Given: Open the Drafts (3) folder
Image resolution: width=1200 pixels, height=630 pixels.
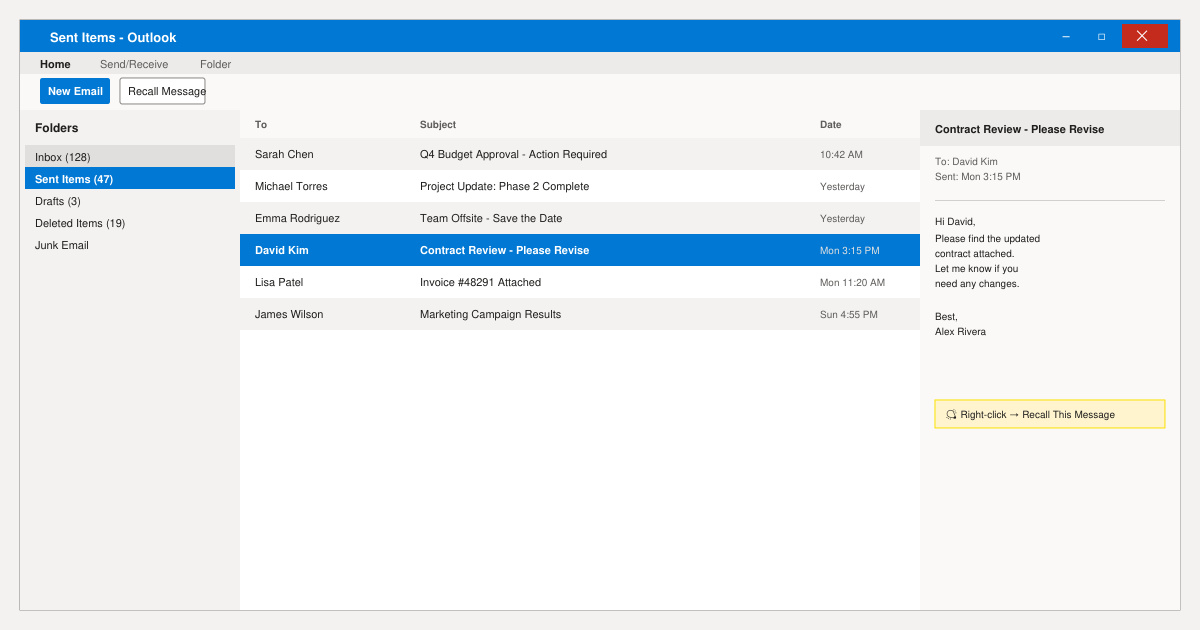Looking at the screenshot, I should point(130,201).
